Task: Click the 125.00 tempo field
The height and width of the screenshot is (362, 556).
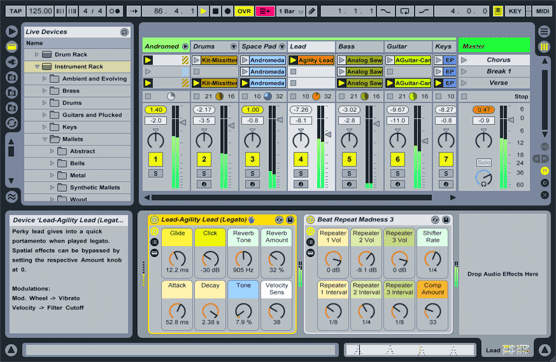Action: point(40,11)
